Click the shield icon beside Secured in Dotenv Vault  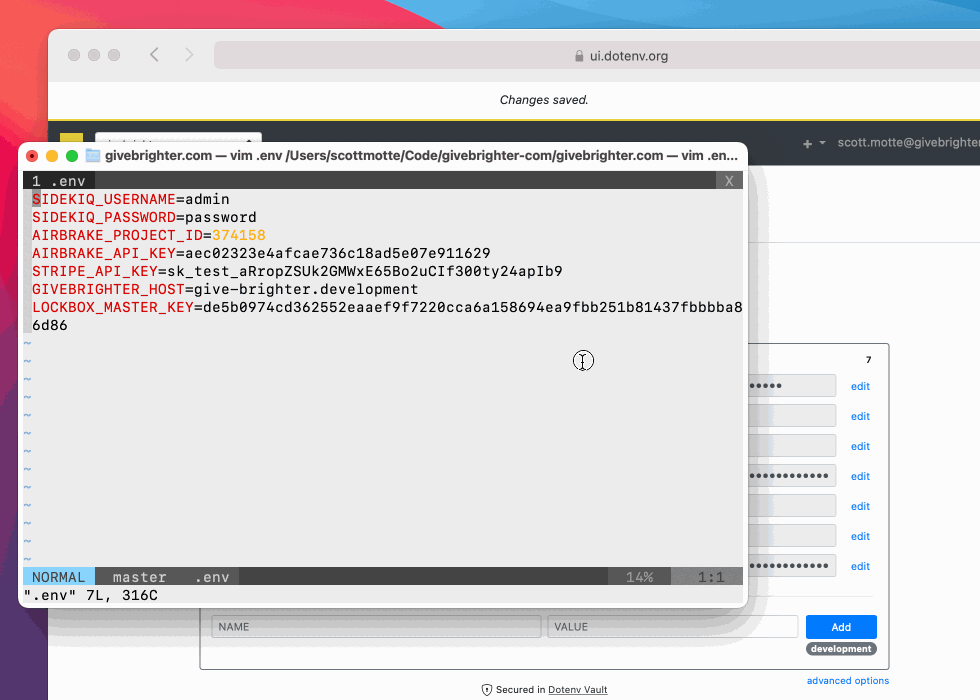(487, 690)
